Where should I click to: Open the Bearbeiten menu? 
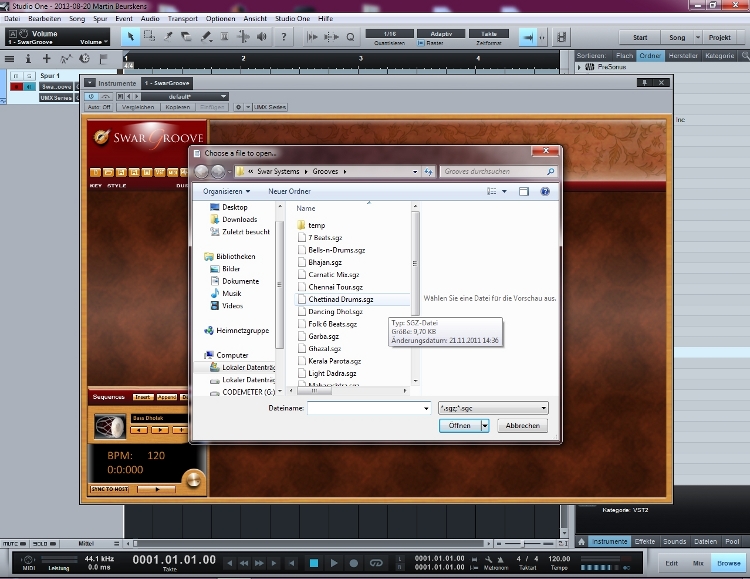pos(44,19)
